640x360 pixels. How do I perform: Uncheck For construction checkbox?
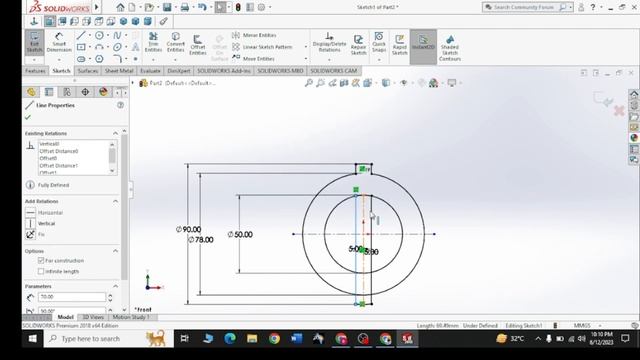tap(41, 260)
